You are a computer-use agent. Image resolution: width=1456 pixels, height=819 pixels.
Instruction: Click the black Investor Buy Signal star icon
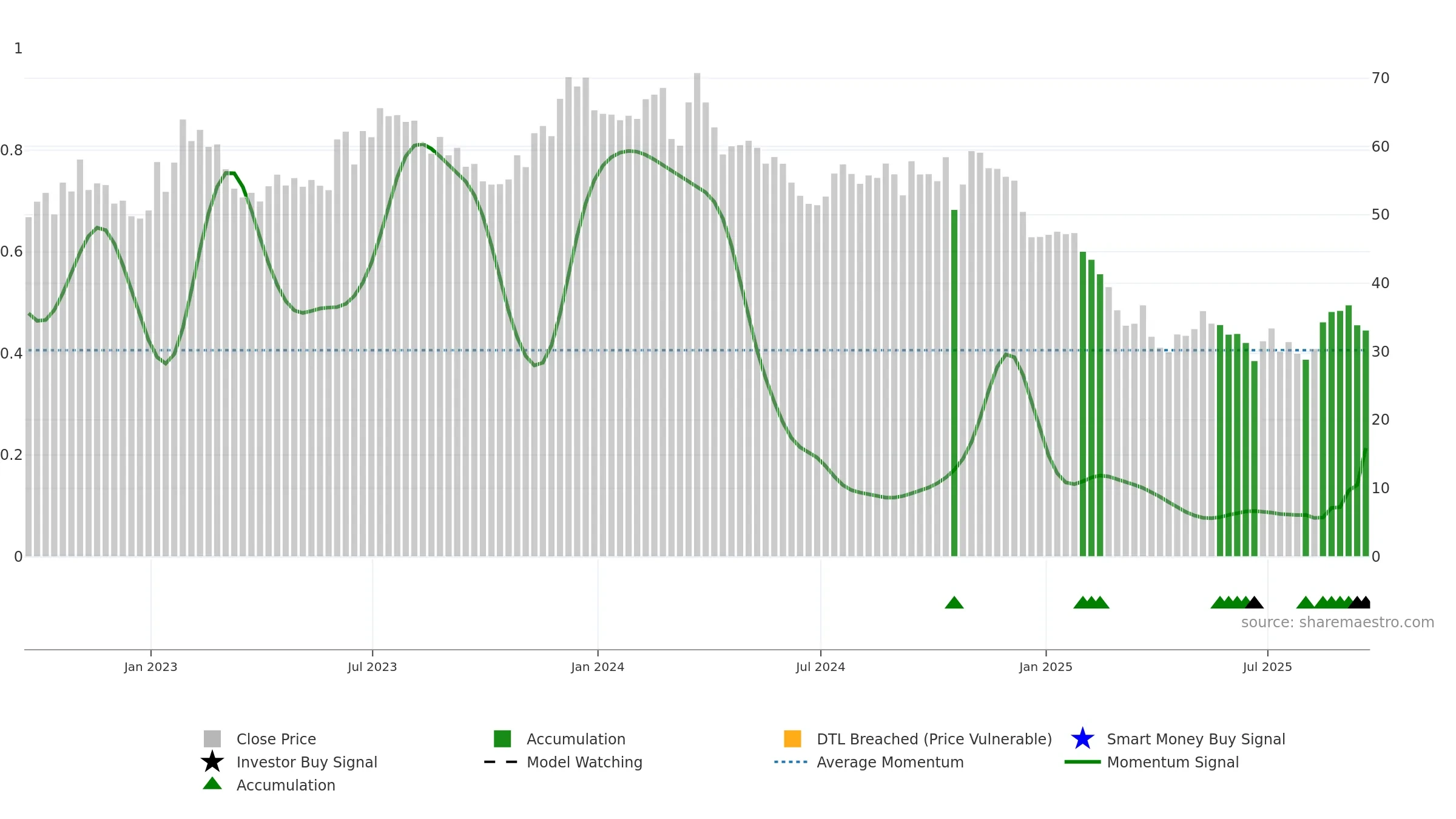pos(212,761)
